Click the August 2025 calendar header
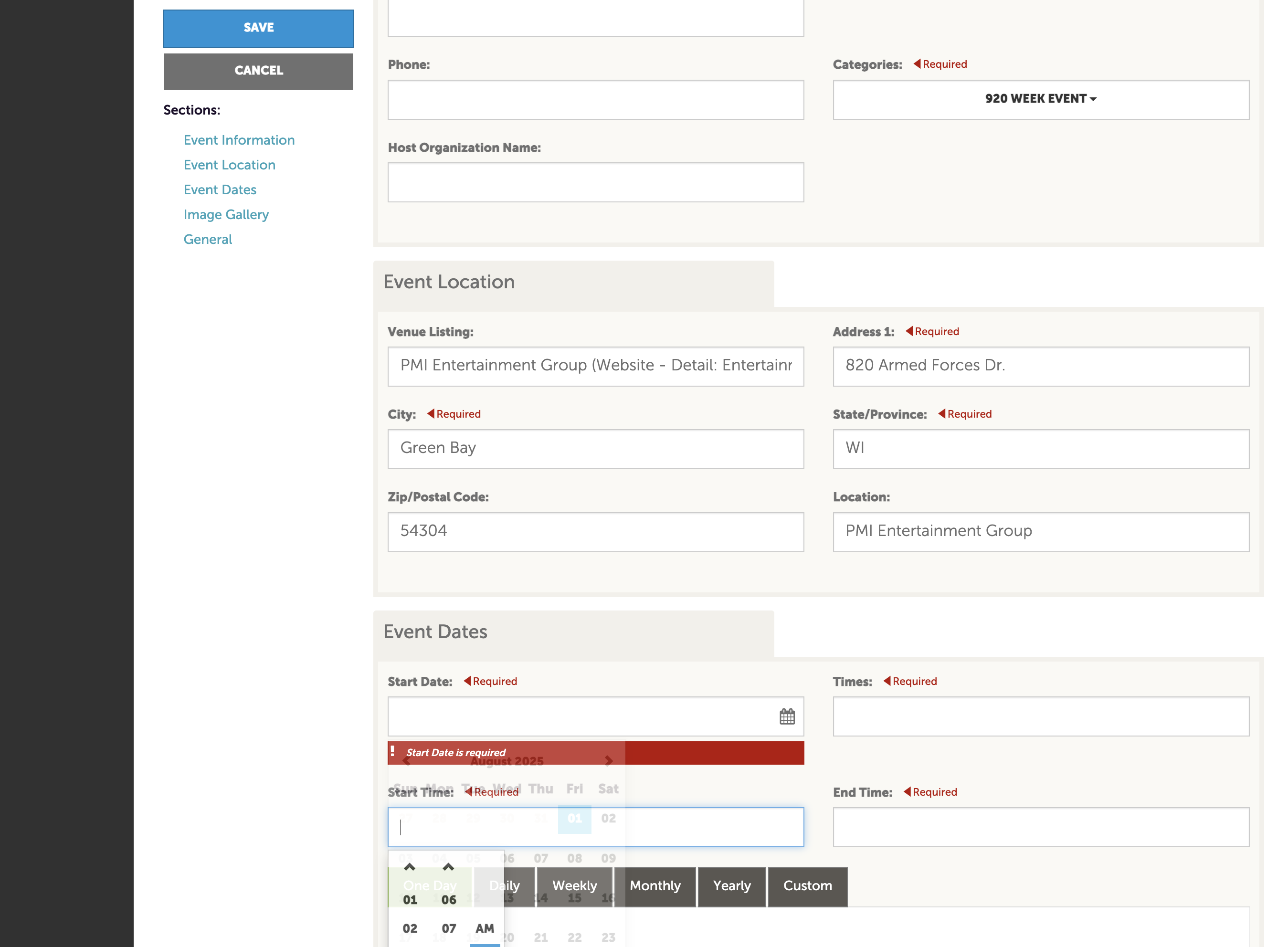 click(x=507, y=761)
